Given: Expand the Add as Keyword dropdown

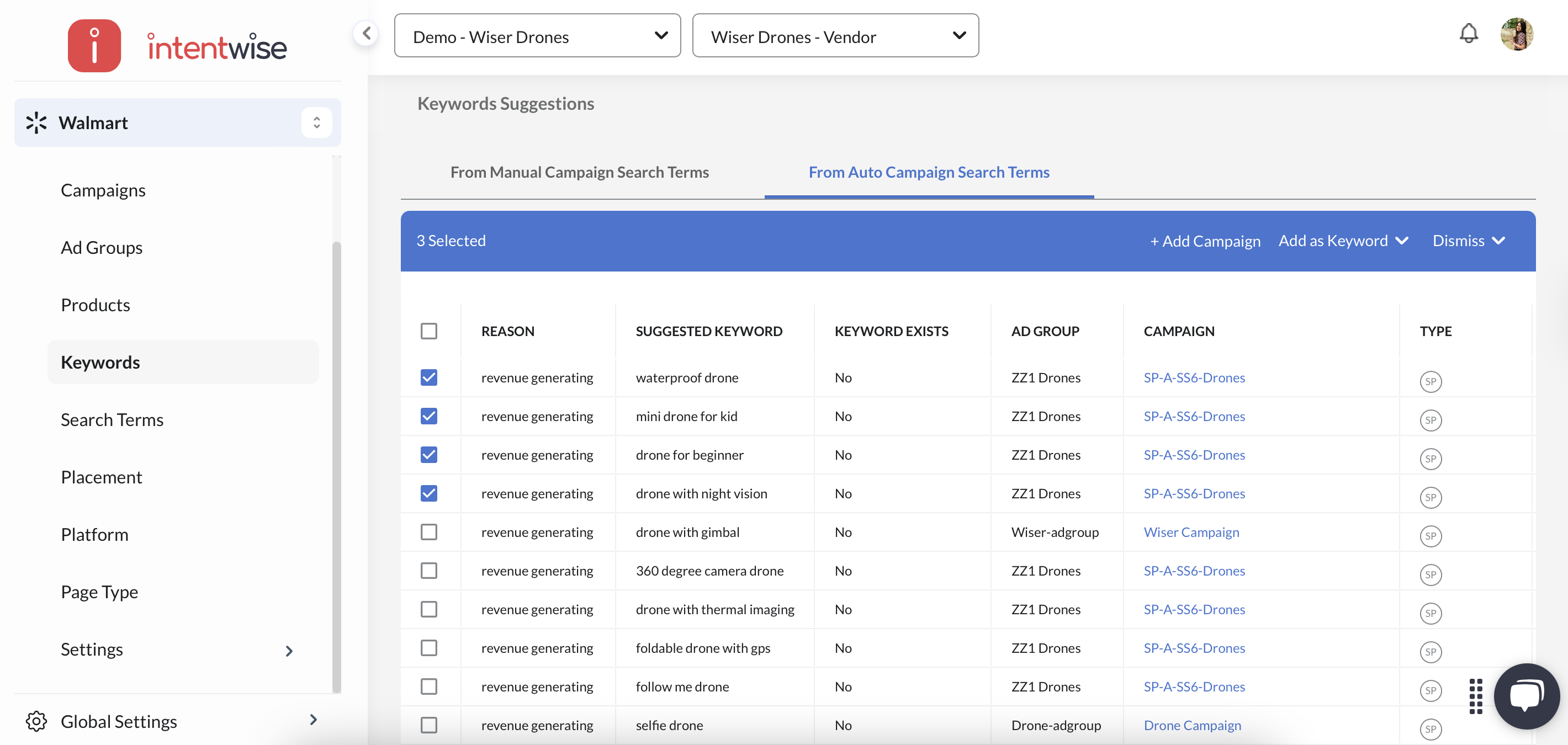Looking at the screenshot, I should point(1343,240).
